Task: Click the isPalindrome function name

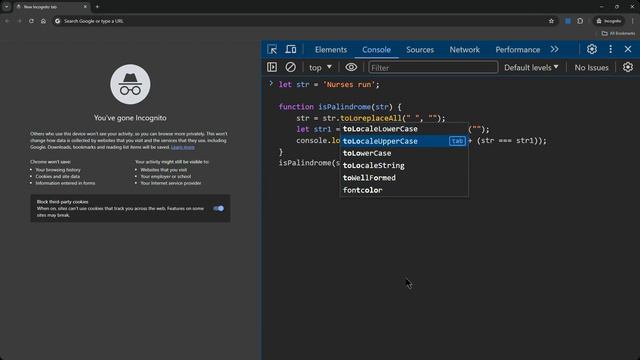Action: (x=344, y=107)
